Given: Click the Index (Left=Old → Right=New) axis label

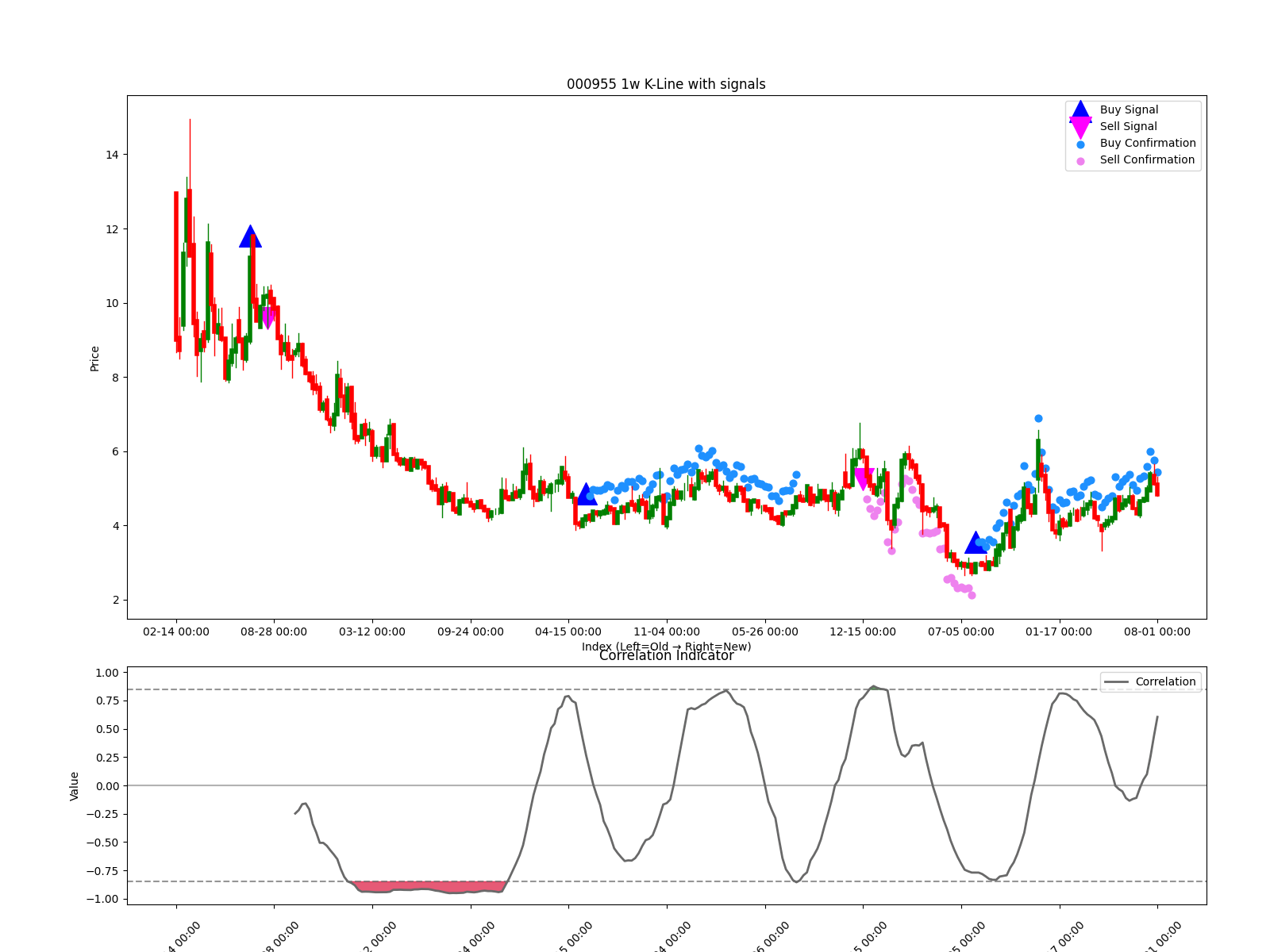Looking at the screenshot, I should 666,647.
